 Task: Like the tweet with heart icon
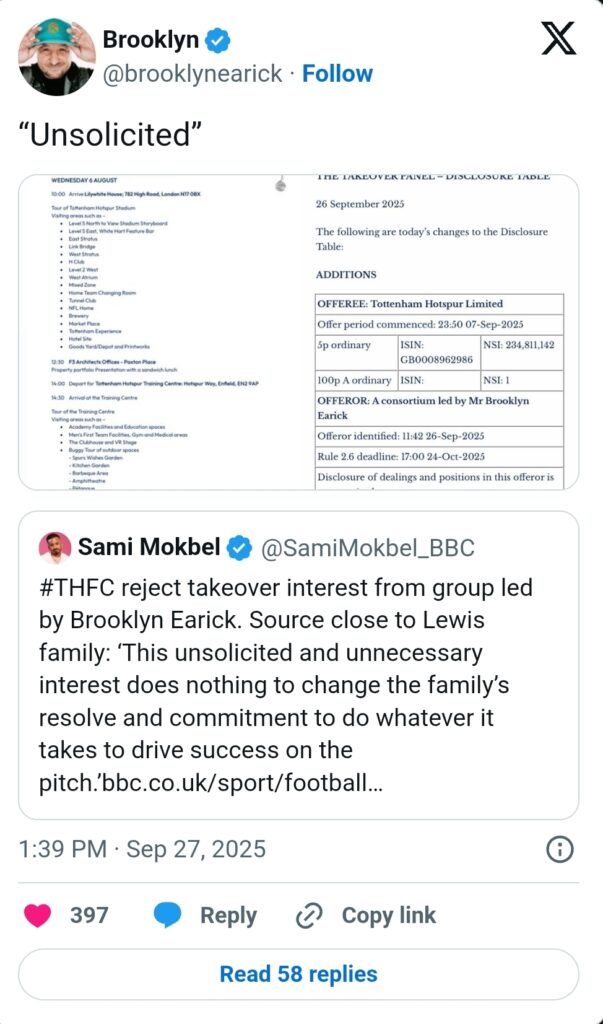coord(38,915)
